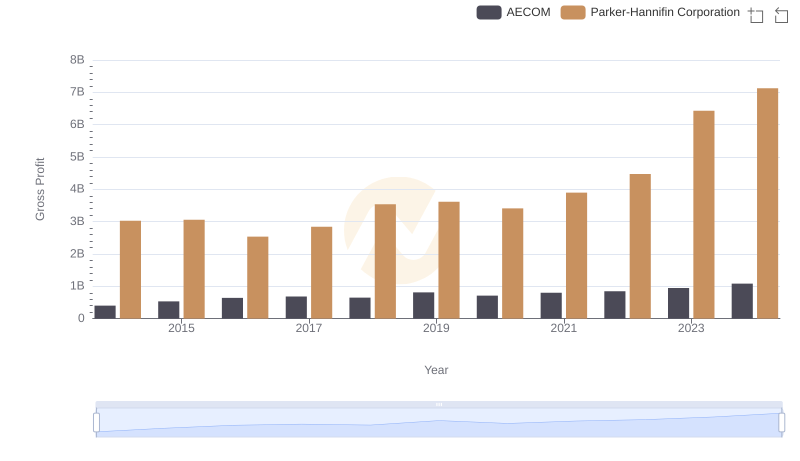Toggle AECOM series in legend

(513, 12)
